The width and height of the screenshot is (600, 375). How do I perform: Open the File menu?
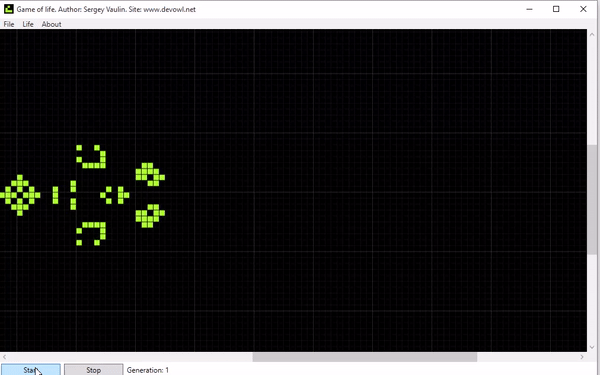tap(9, 24)
